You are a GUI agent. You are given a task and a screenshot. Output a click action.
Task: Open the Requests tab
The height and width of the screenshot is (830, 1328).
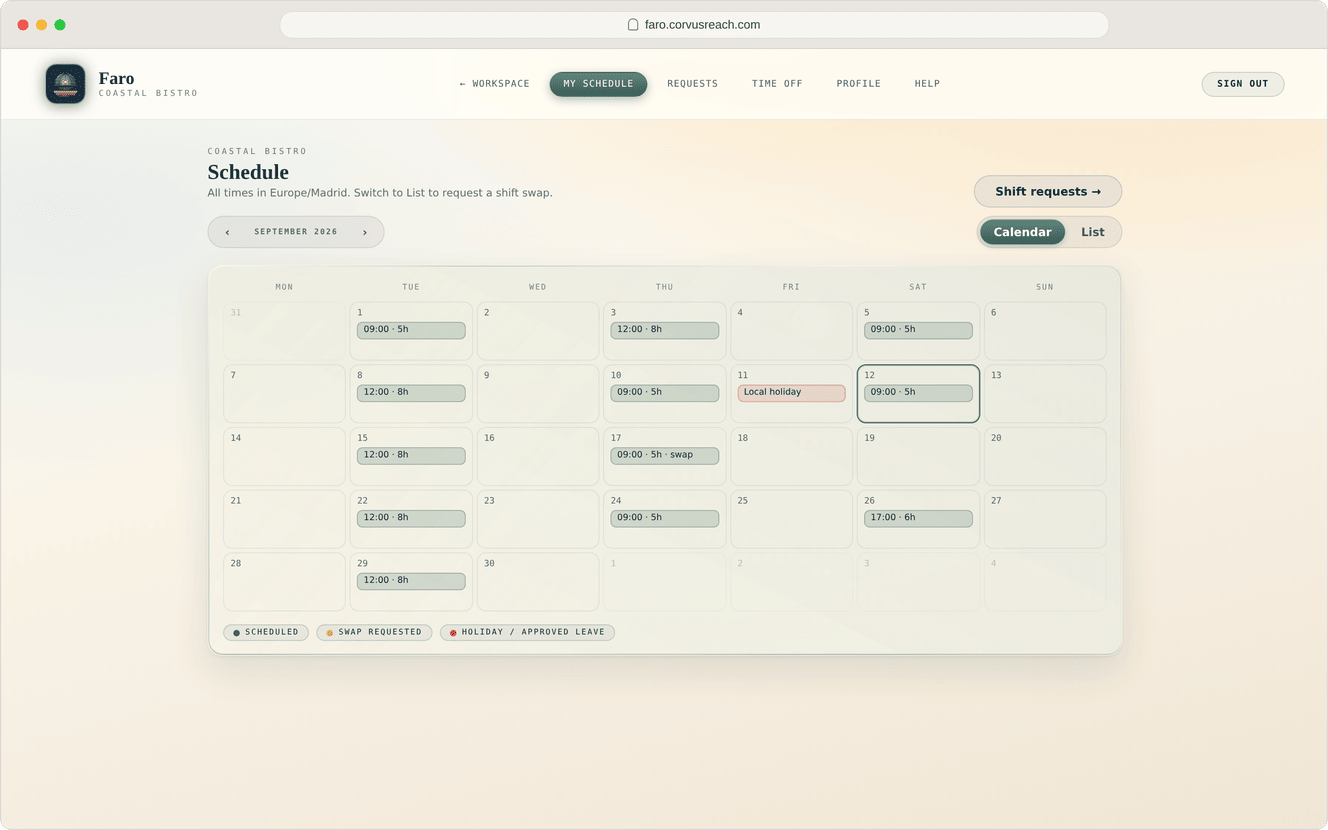coord(693,84)
